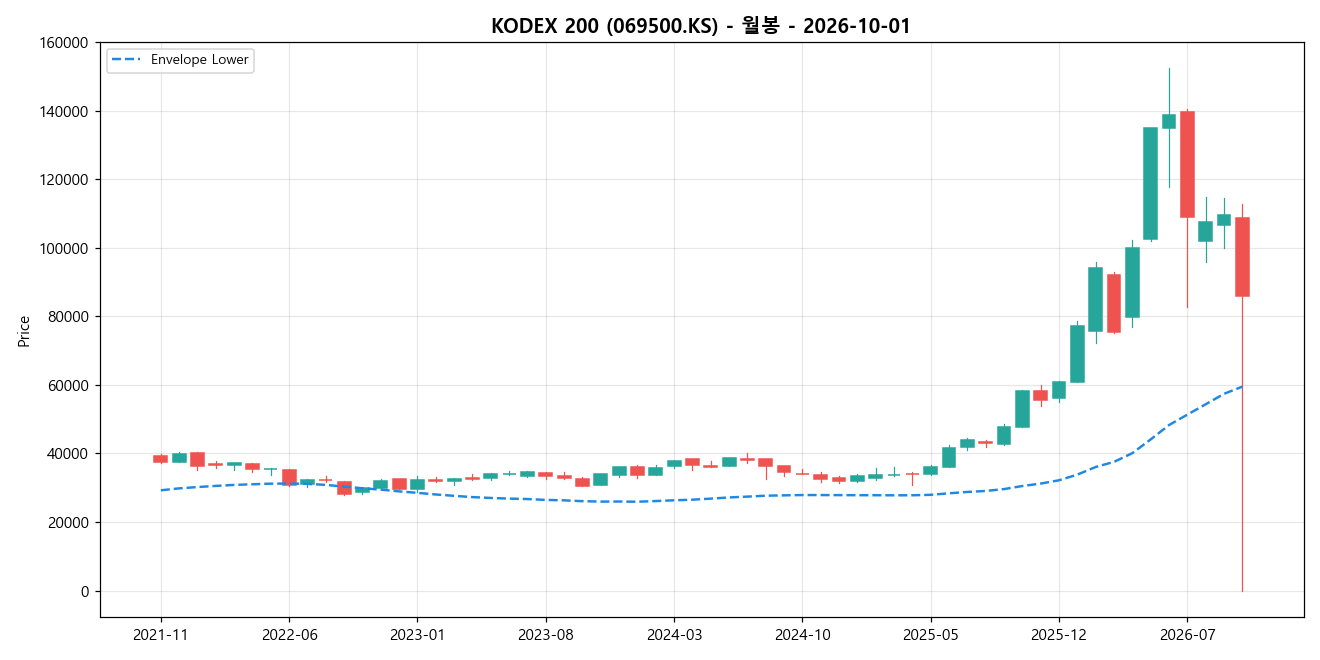This screenshot has height=660, width=1320.
Task: Click the 2024-10 x-axis date label
Action: click(x=802, y=634)
